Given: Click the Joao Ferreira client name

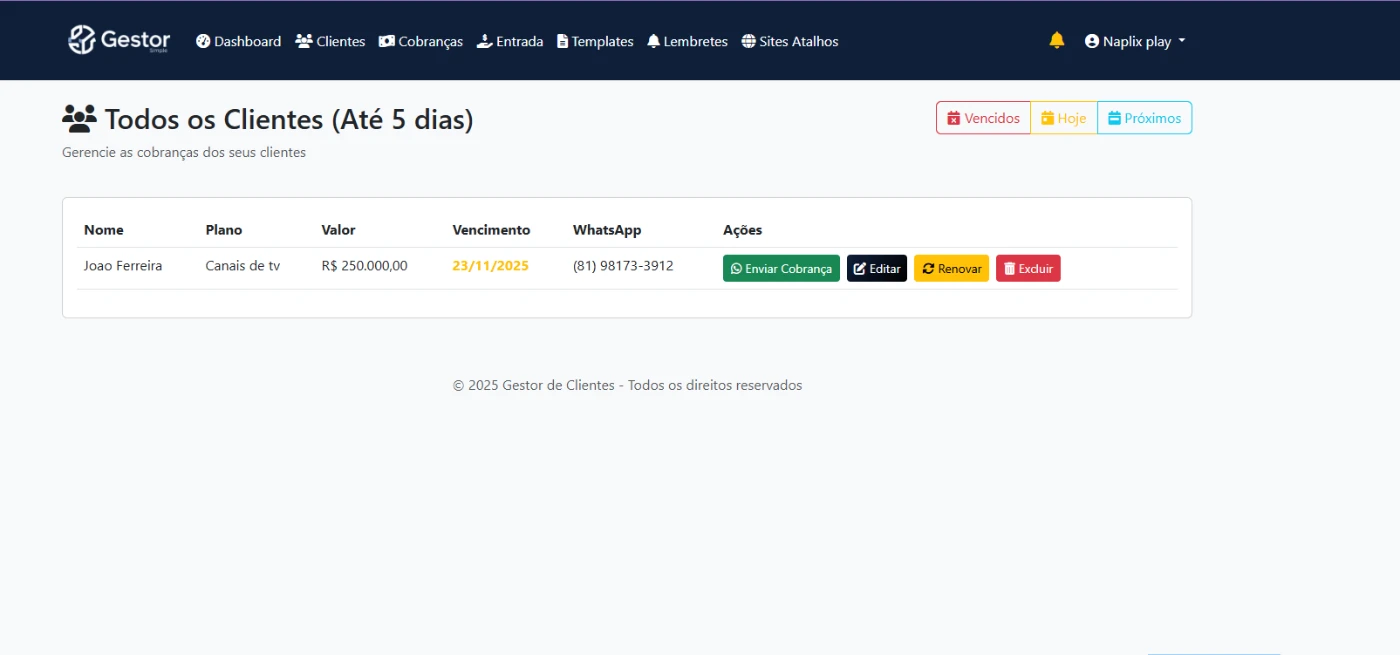Looking at the screenshot, I should point(123,266).
